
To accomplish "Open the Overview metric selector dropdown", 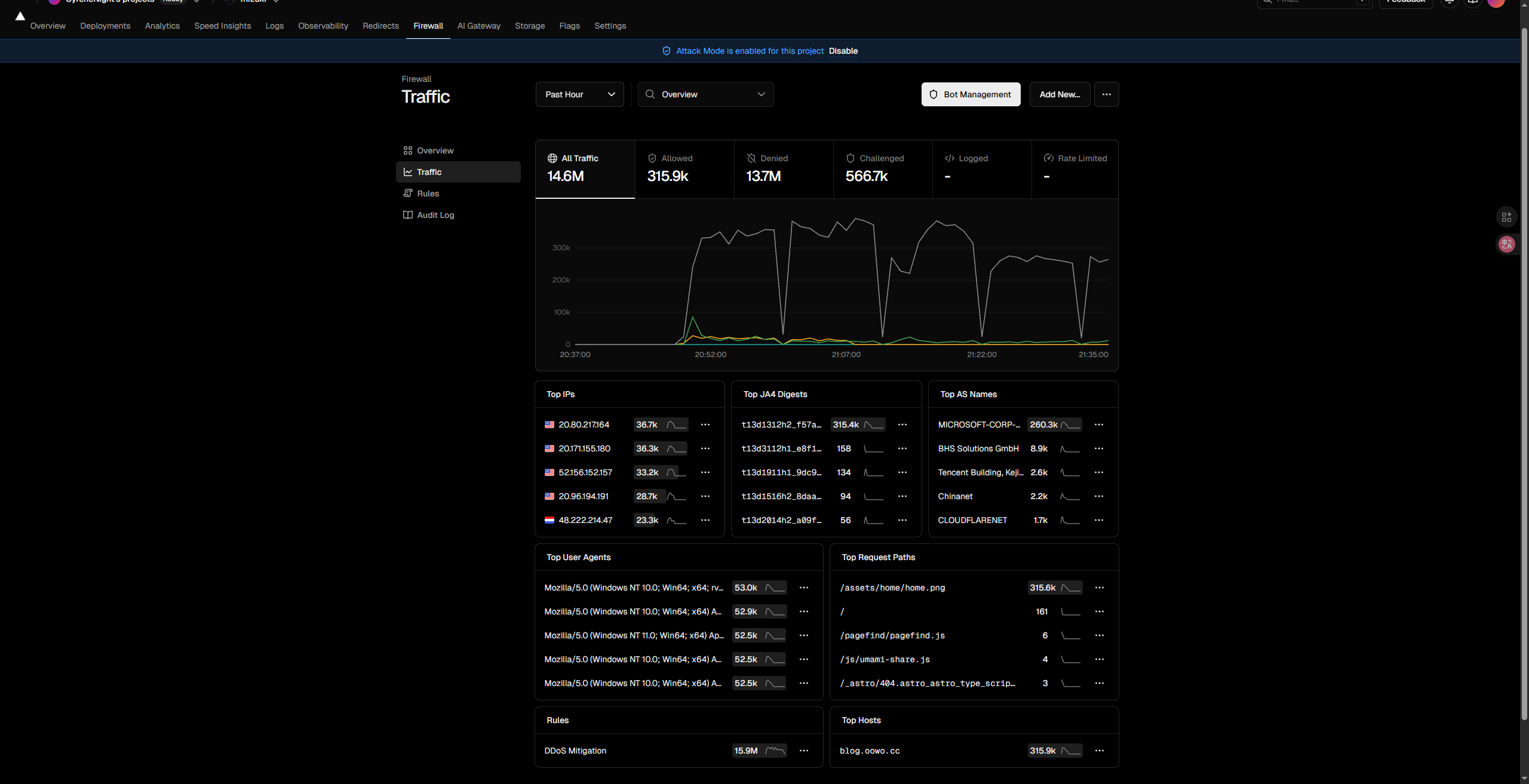I will [705, 94].
